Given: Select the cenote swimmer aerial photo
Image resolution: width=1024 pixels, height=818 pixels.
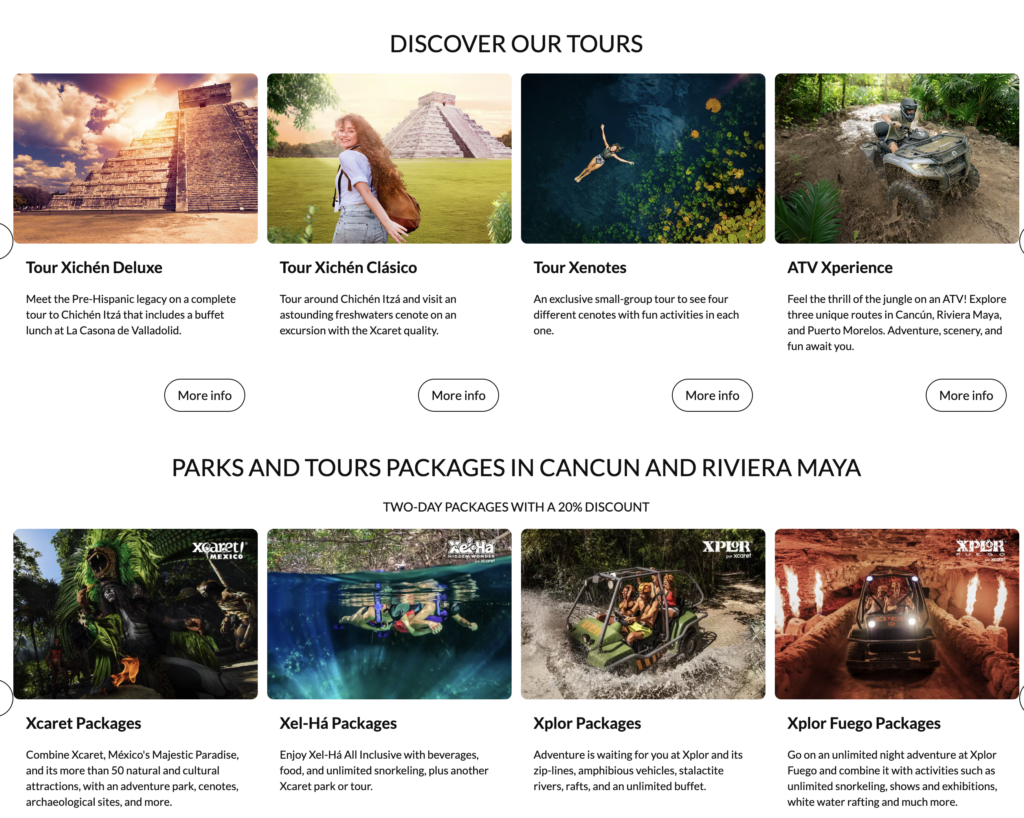Looking at the screenshot, I should [643, 159].
